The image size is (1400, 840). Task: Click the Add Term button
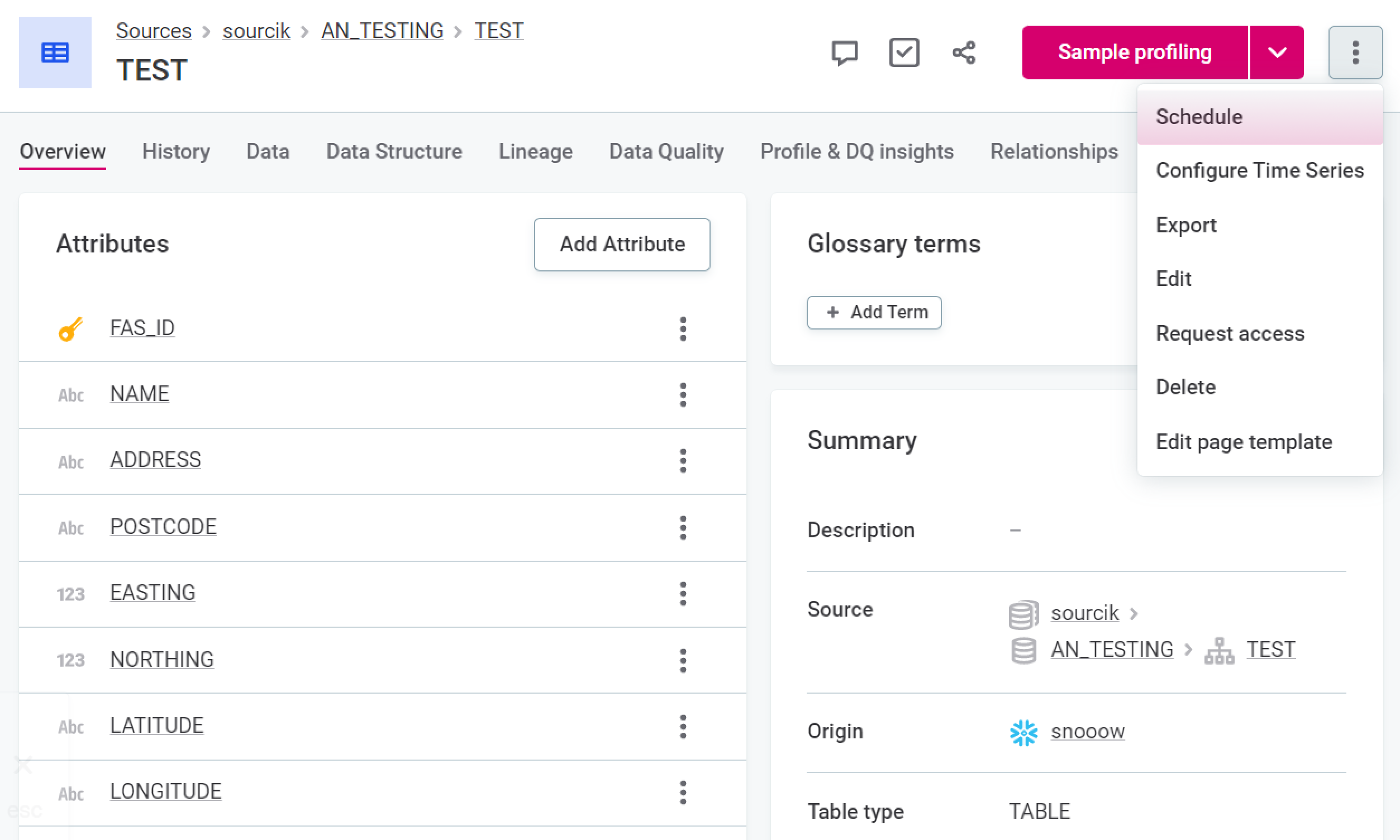(x=874, y=312)
